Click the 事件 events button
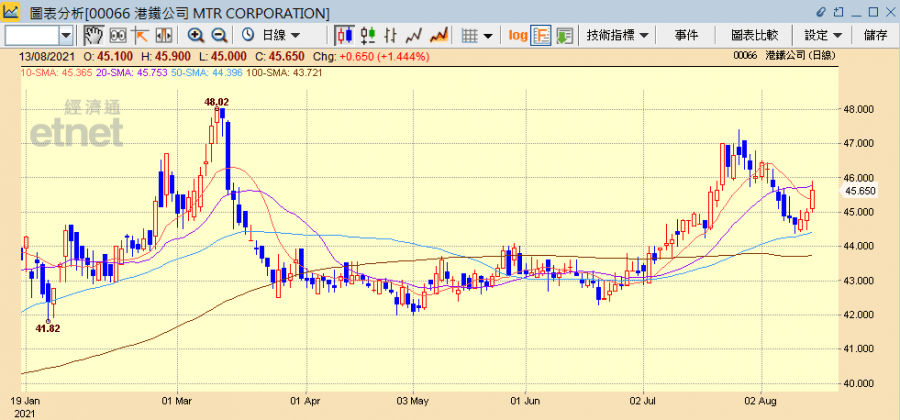Image resolution: width=900 pixels, height=420 pixels. (686, 35)
